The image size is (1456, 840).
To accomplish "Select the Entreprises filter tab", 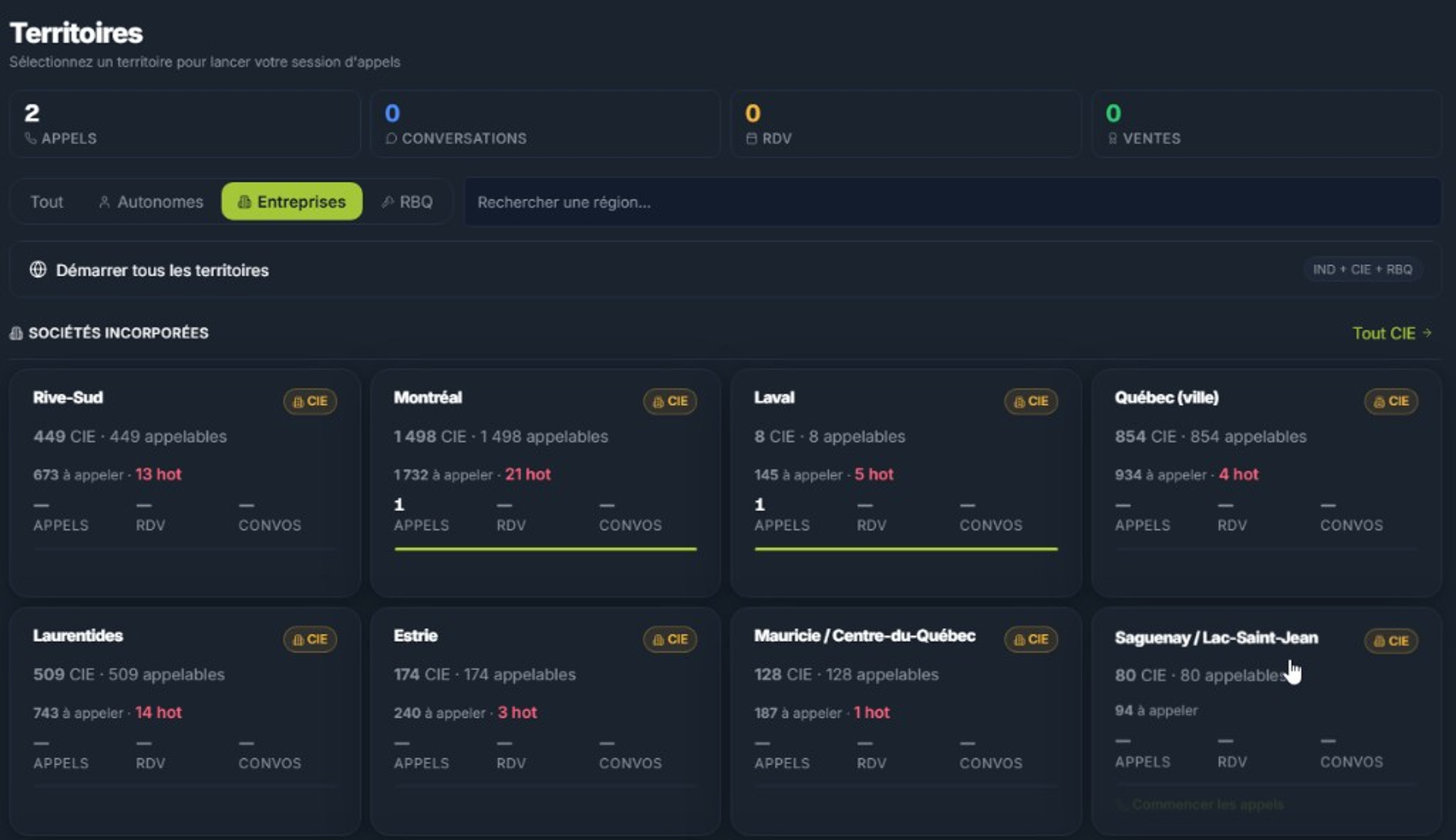I will [x=292, y=202].
